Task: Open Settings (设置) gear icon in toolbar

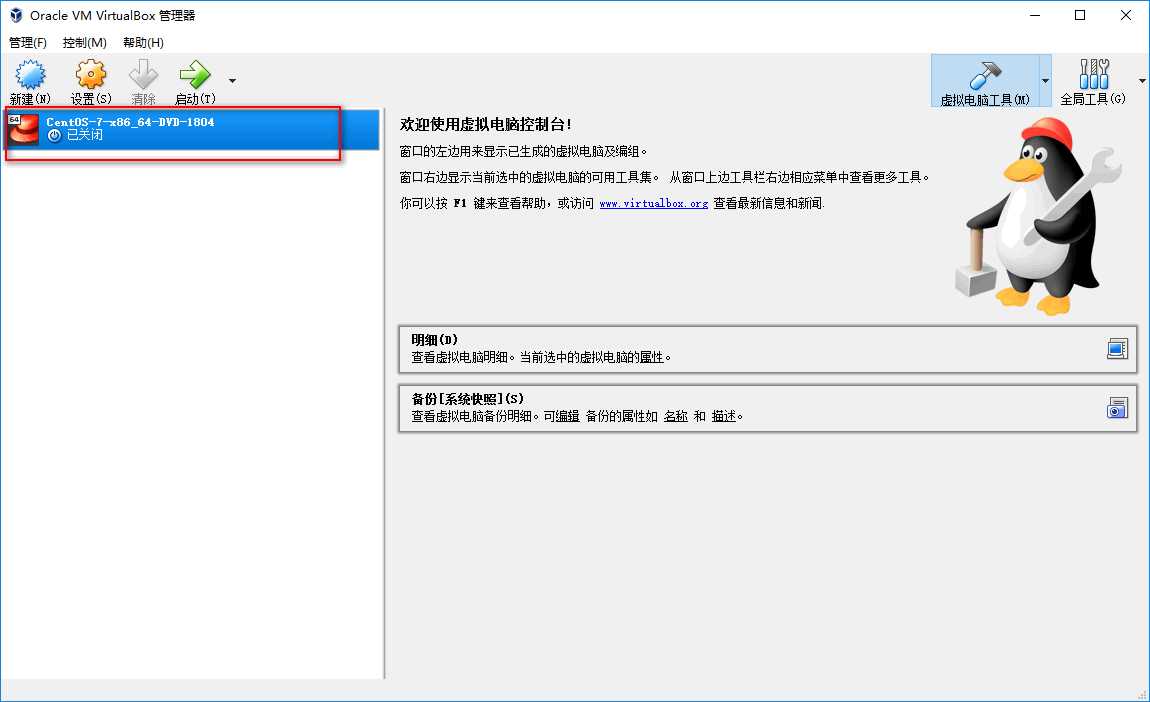Action: pos(91,81)
